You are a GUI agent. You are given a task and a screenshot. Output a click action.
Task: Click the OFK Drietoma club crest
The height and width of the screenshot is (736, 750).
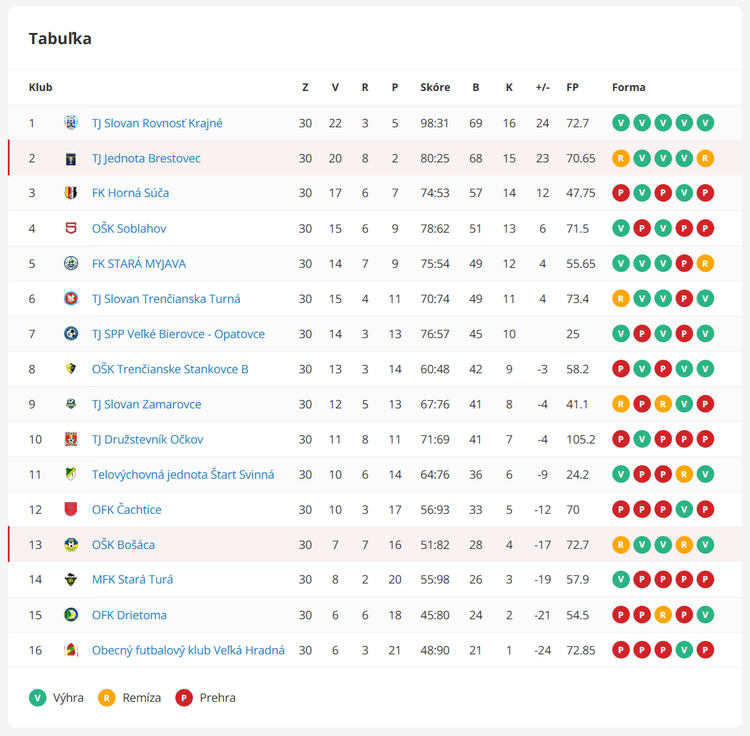tap(71, 615)
